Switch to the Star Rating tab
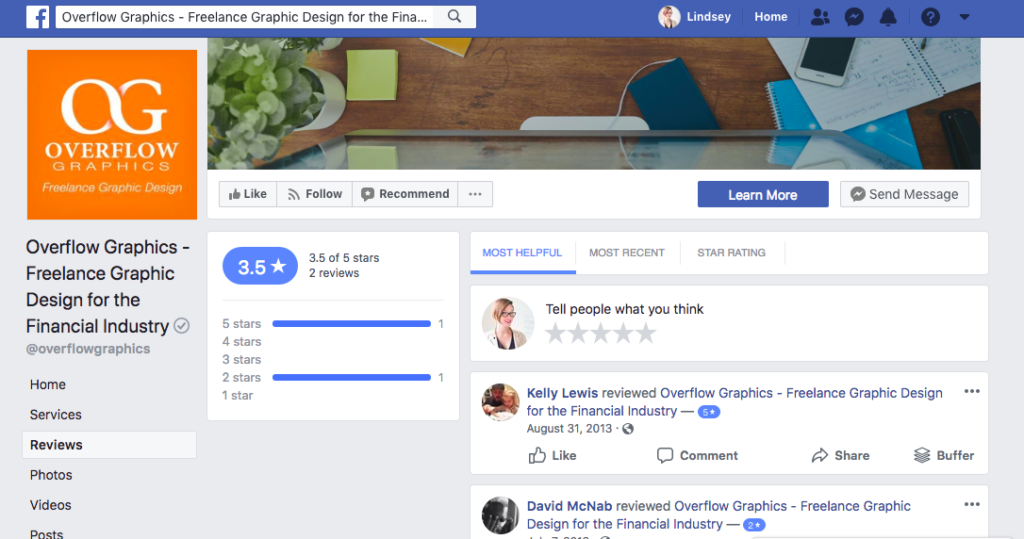 click(x=731, y=253)
